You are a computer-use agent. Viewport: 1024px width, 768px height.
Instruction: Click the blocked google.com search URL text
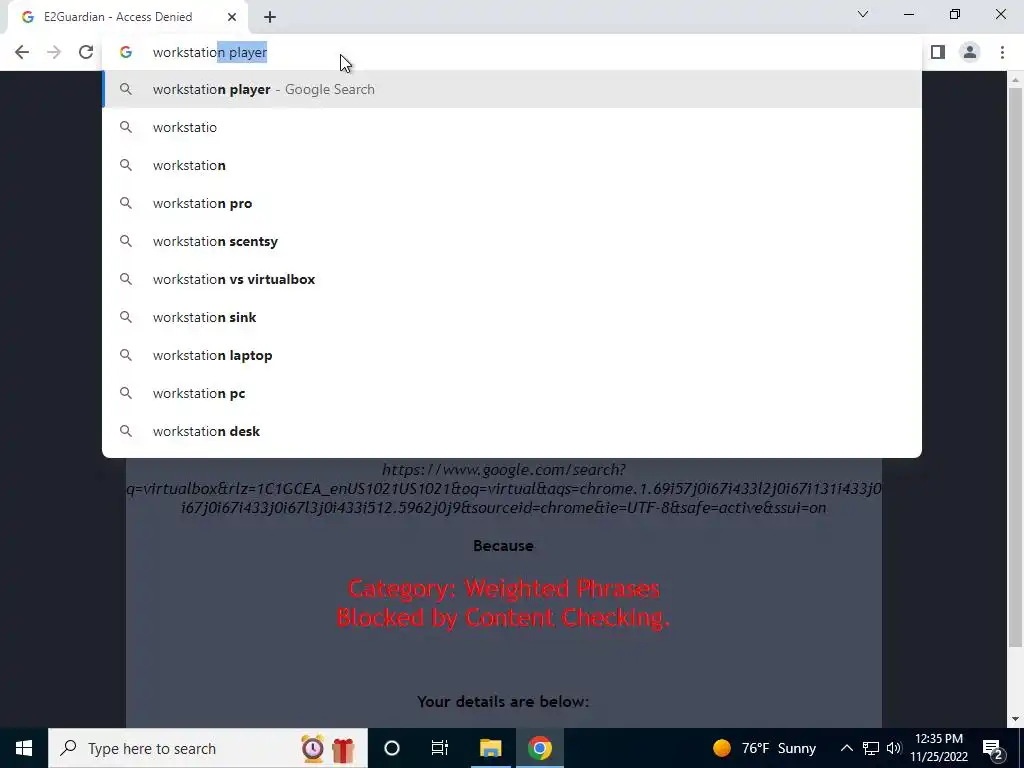pos(504,488)
